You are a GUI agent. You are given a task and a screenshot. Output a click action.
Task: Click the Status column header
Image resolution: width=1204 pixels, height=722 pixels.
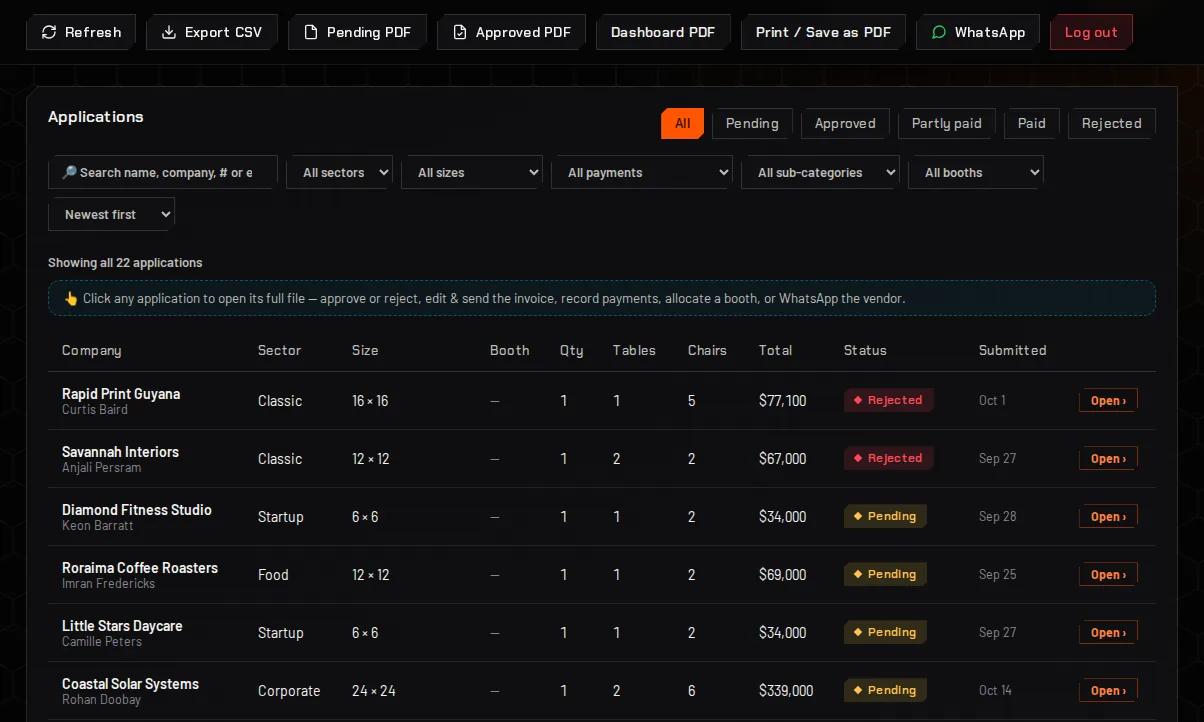click(865, 350)
